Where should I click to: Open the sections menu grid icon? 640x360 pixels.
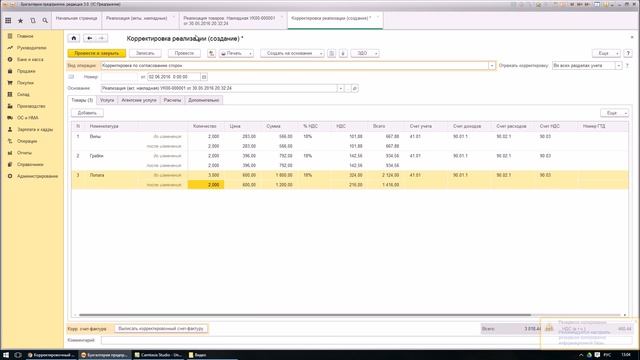8,20
